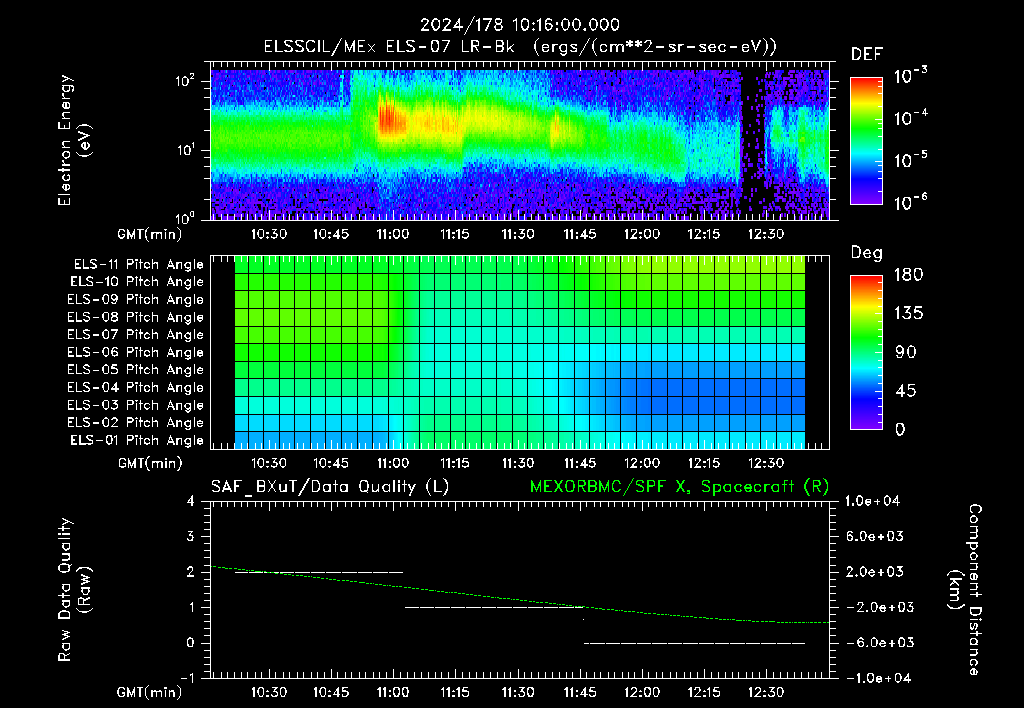
Task: Click the SAF_BXuT/Data Quality (L) legend
Action: [330, 487]
